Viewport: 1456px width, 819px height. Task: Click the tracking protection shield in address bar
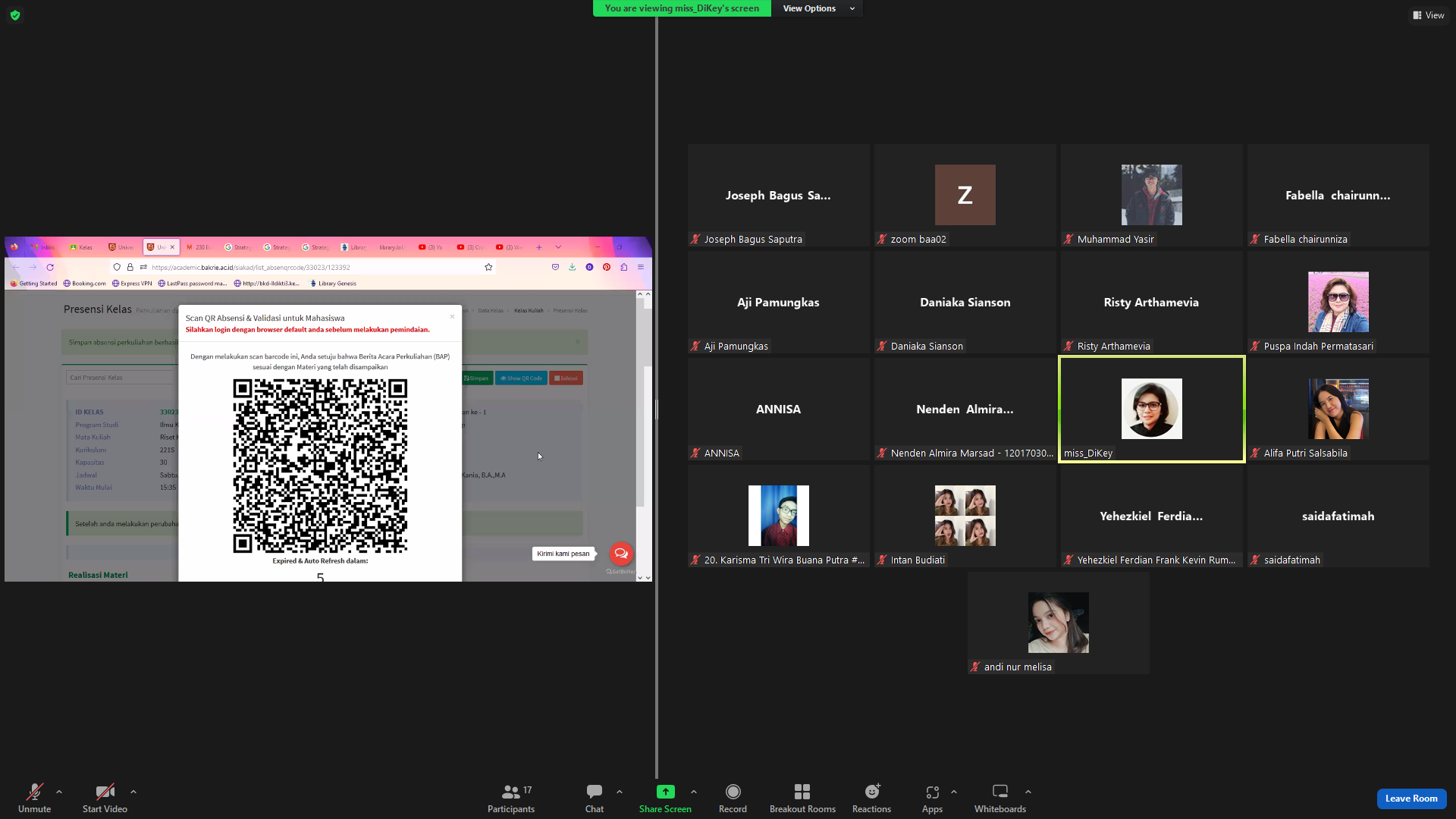[117, 267]
